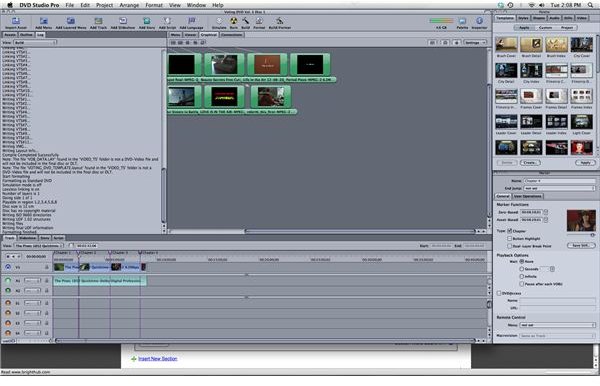Open the File menu

[70, 5]
